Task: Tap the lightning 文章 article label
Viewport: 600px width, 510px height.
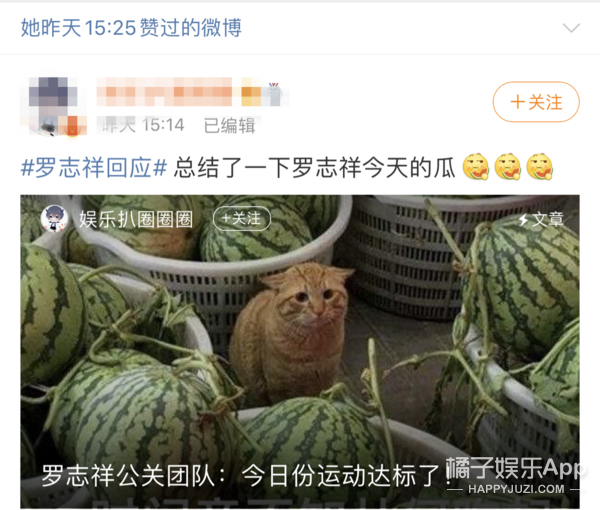Action: click(541, 219)
